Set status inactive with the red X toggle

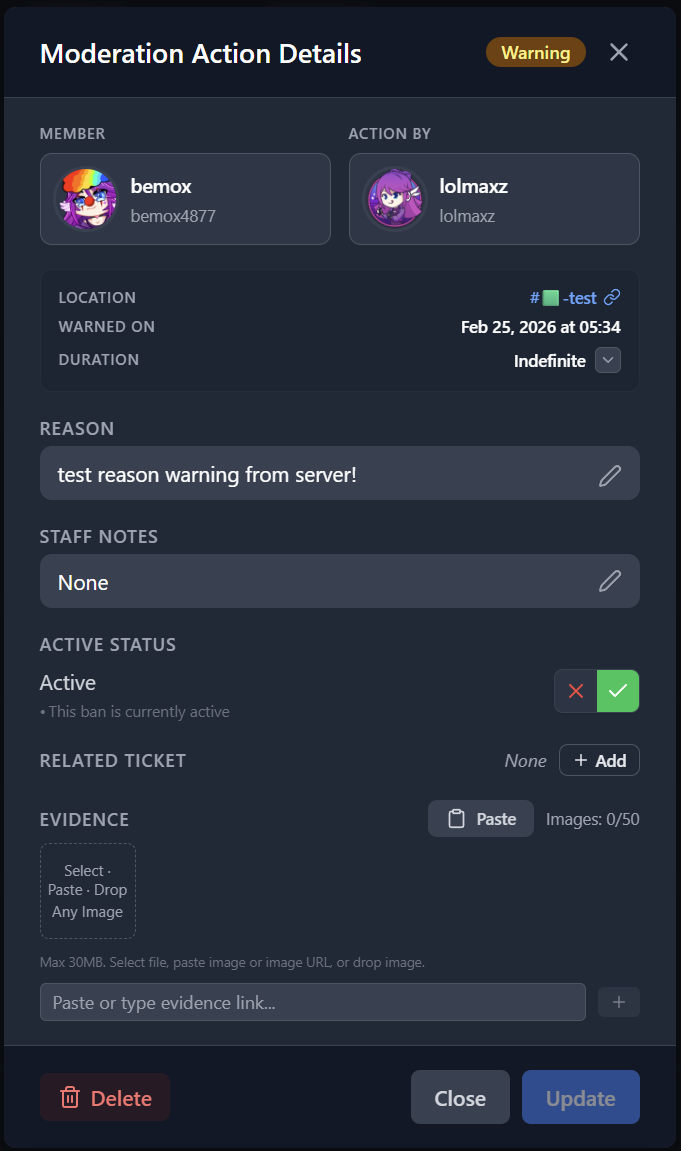coord(576,691)
